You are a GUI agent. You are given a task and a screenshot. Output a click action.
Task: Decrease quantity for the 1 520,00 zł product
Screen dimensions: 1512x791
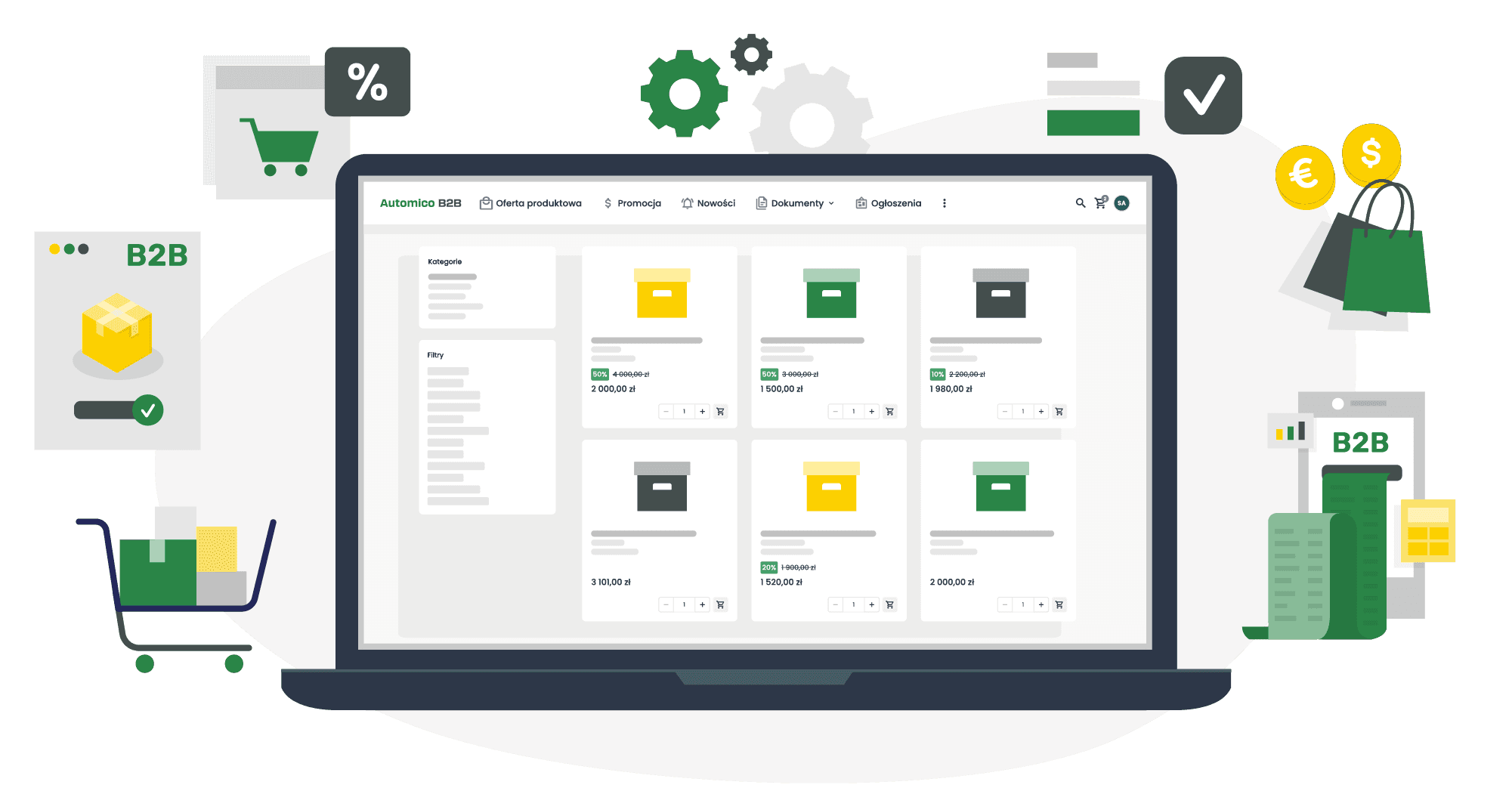835,604
